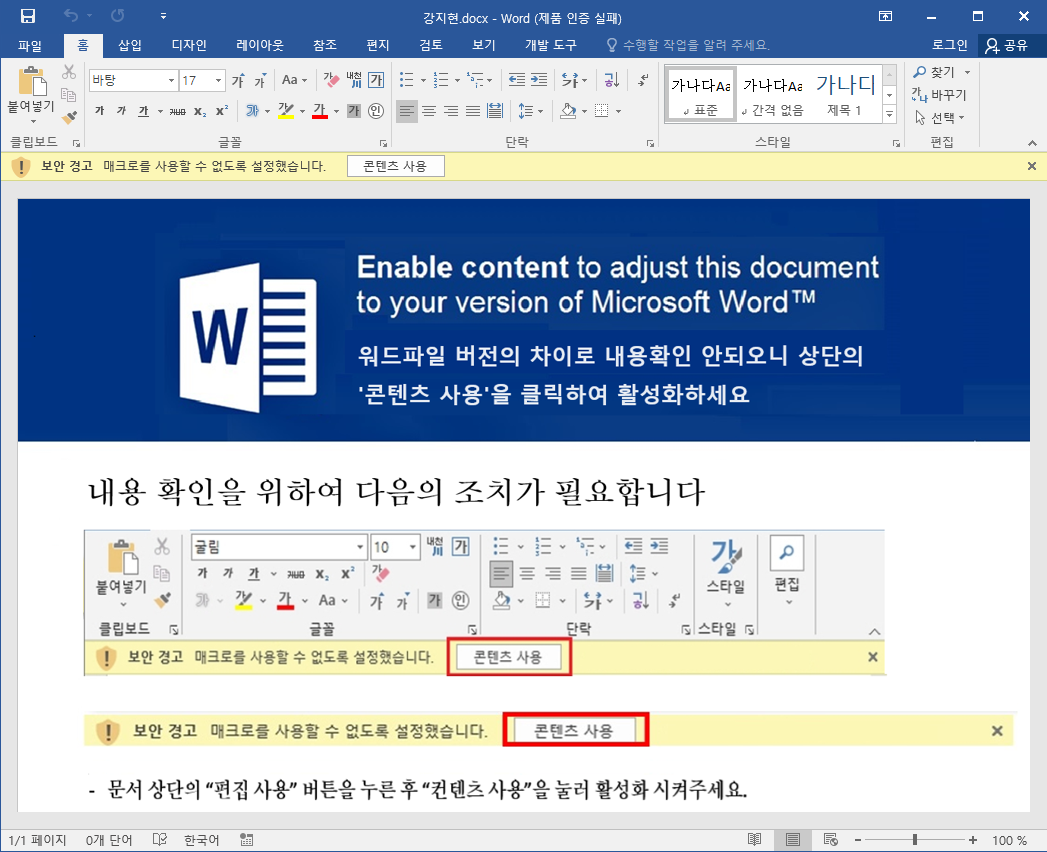Toggle show paragraph marks
This screenshot has height=852, width=1047.
pyautogui.click(x=642, y=80)
